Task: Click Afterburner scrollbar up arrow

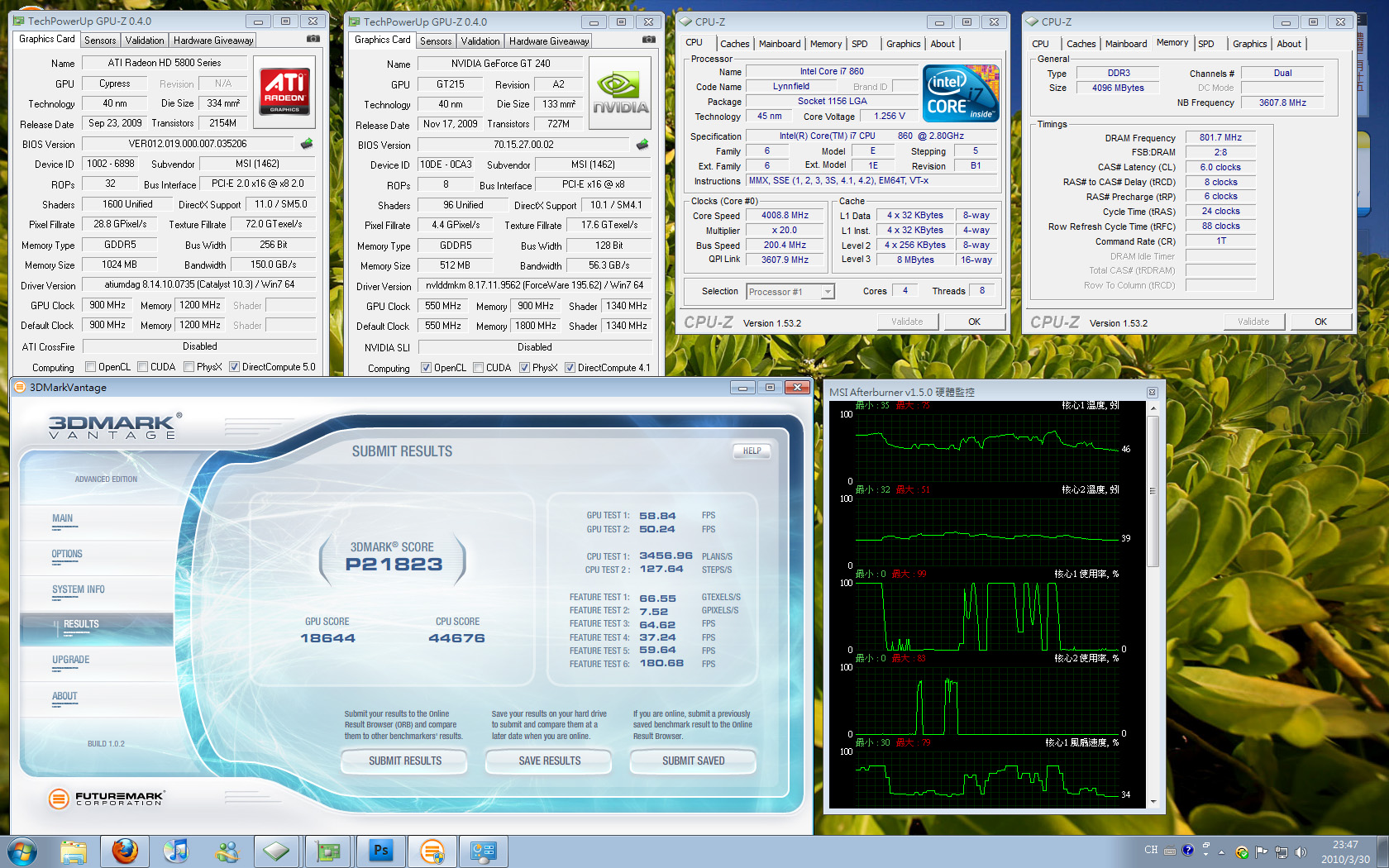Action: pyautogui.click(x=1153, y=408)
